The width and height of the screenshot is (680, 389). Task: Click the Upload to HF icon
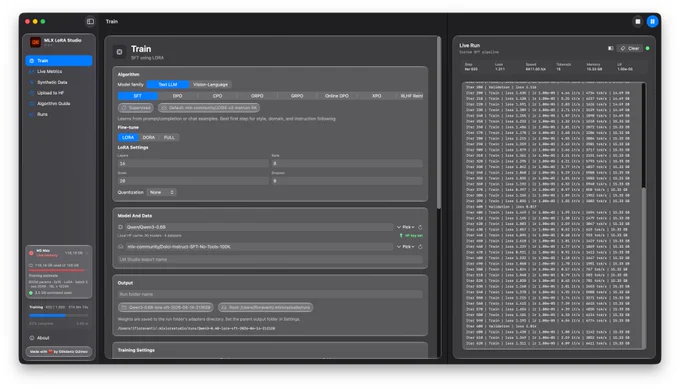(x=32, y=93)
